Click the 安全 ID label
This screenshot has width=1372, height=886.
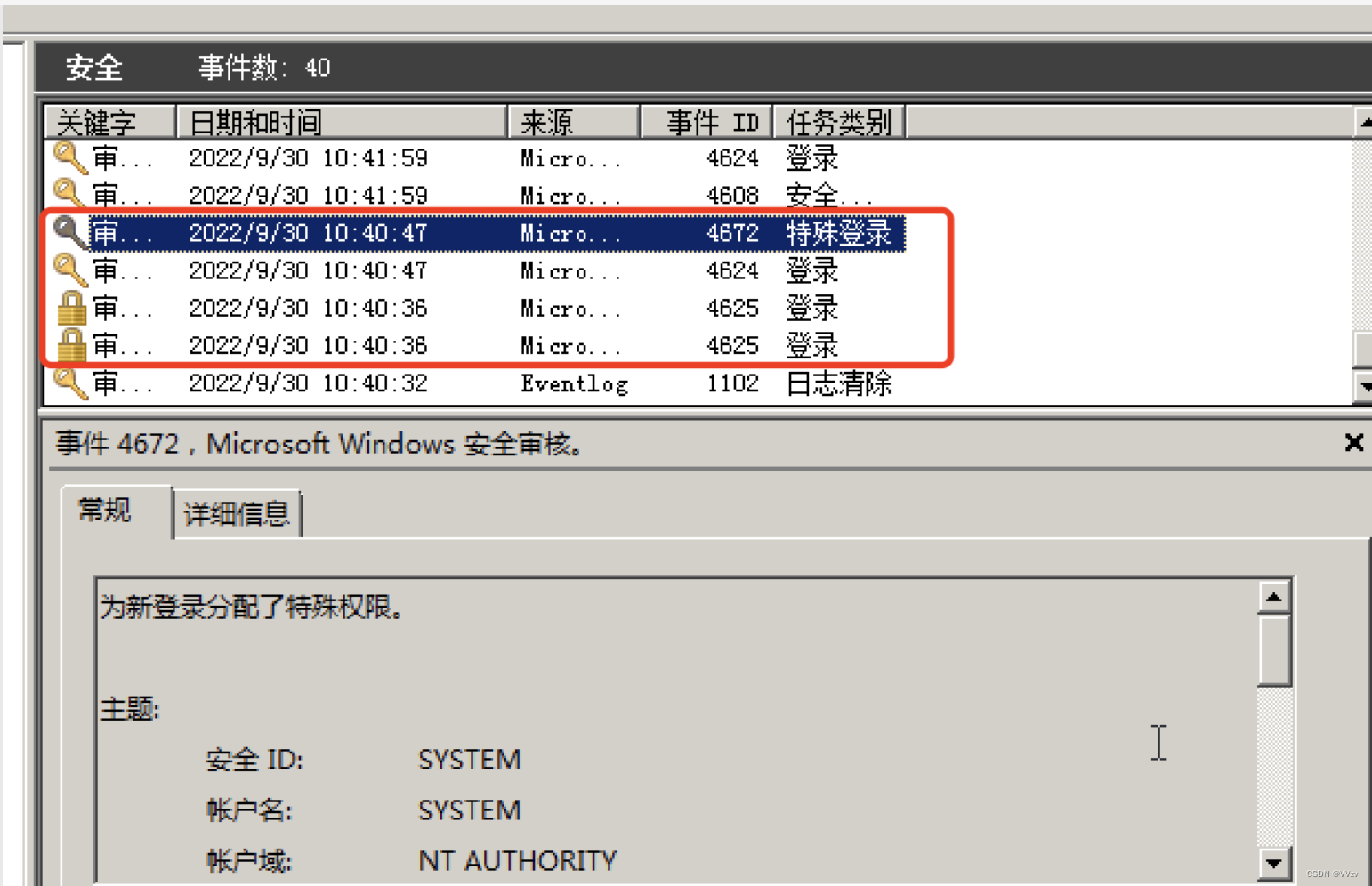click(254, 760)
